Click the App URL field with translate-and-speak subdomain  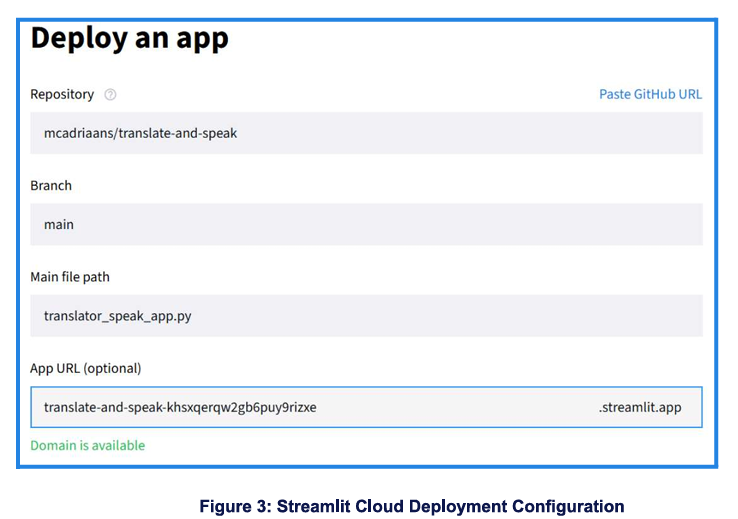pyautogui.click(x=366, y=407)
